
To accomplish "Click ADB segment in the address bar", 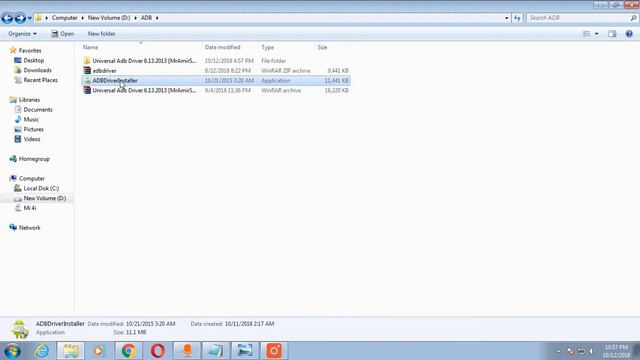I will 146,18.
